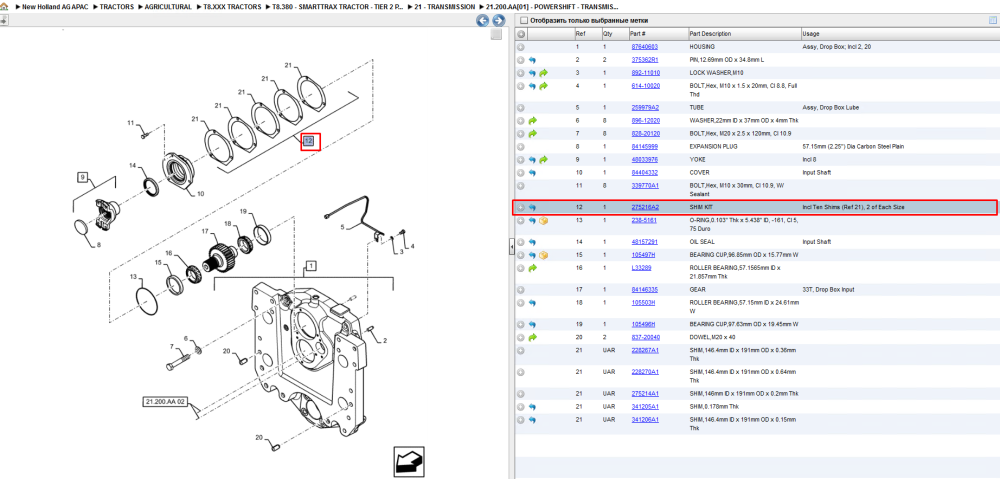Screen dimensions: 1000x479
Task: Open part number link 375362R1
Action: [644, 60]
